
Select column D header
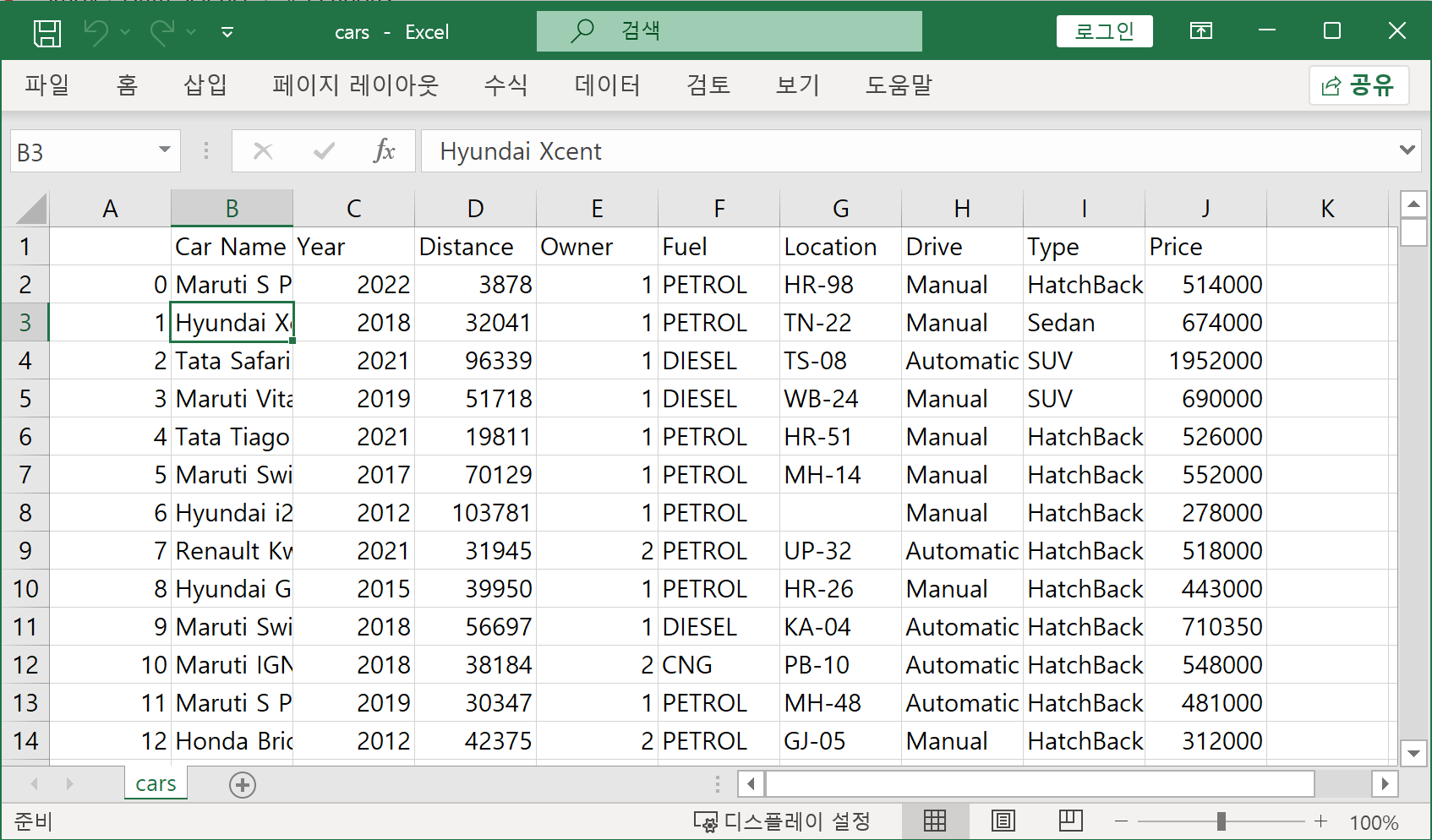coord(475,208)
